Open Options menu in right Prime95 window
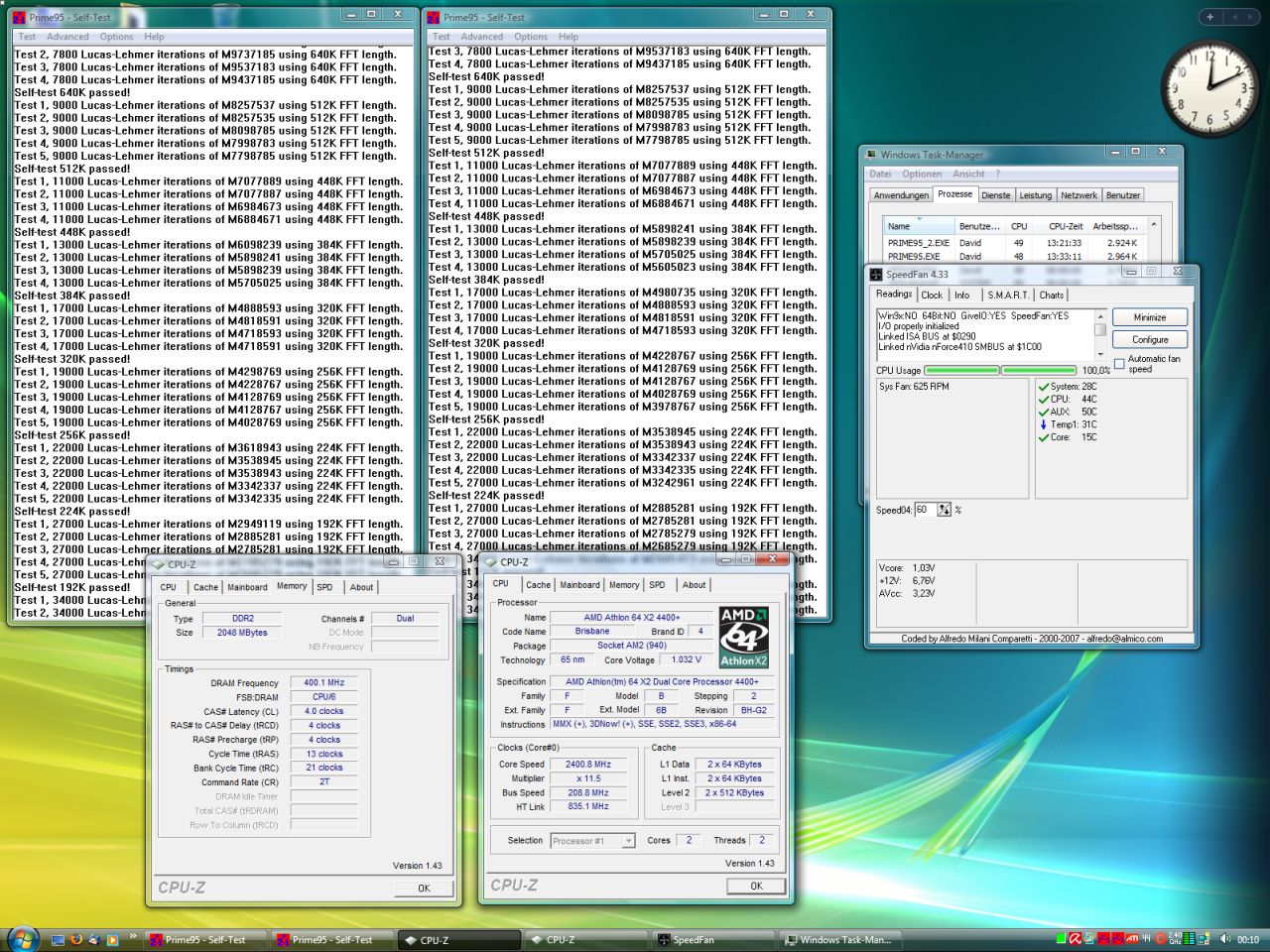 (531, 37)
